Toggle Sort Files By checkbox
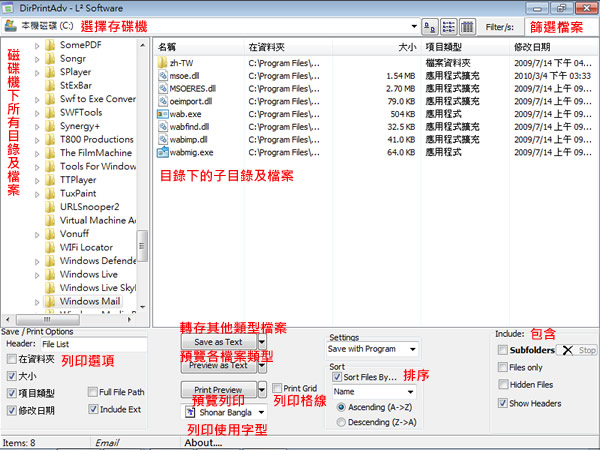The width and height of the screenshot is (600, 450). click(337, 377)
